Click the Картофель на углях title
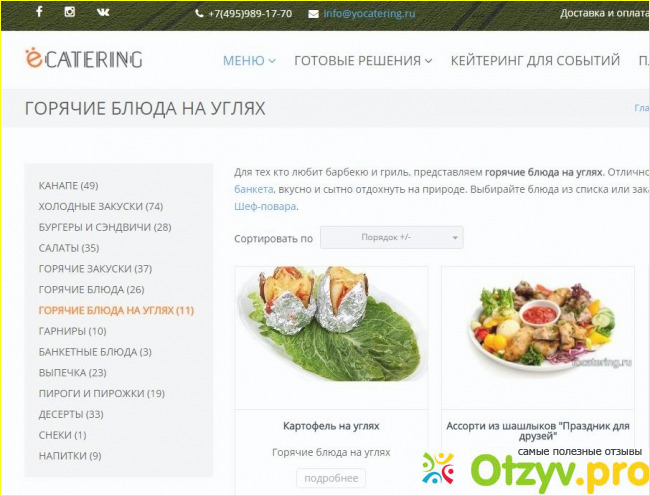 (x=331, y=426)
